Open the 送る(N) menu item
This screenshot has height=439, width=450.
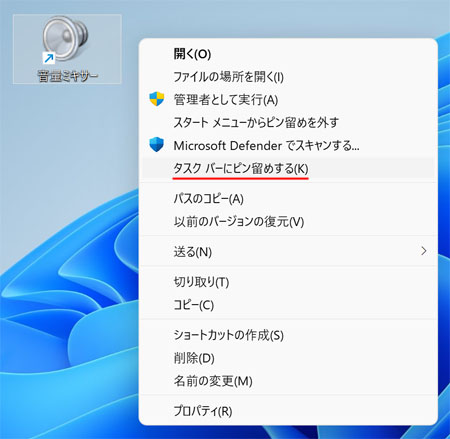[288, 252]
